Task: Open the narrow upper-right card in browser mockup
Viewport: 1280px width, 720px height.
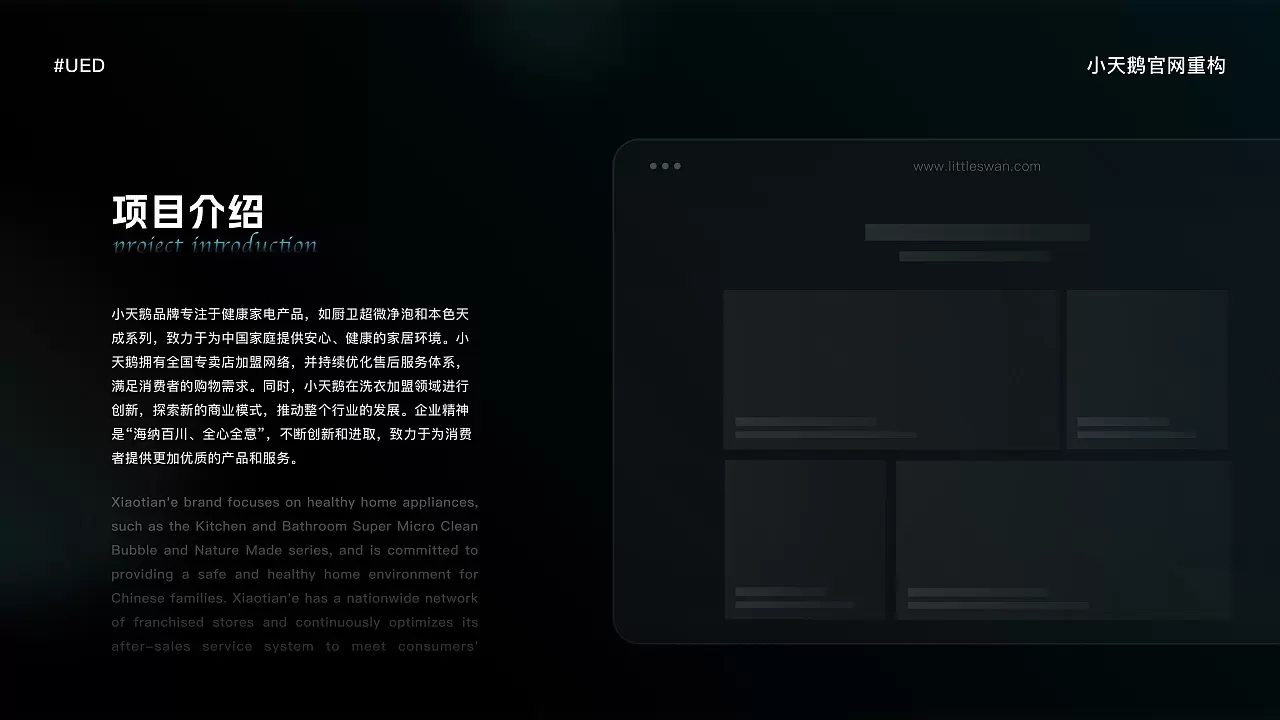Action: [1148, 369]
